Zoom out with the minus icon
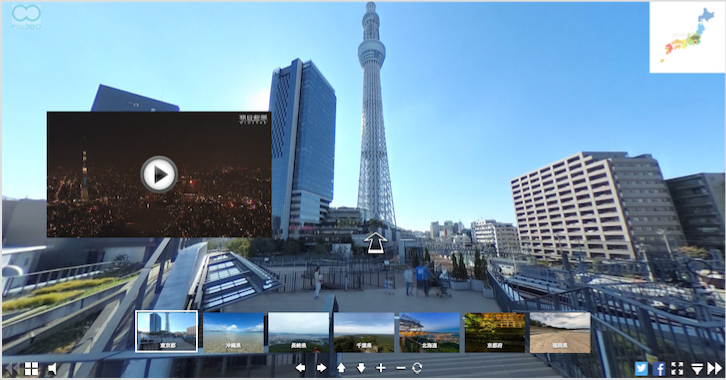726x380 pixels. 401,368
